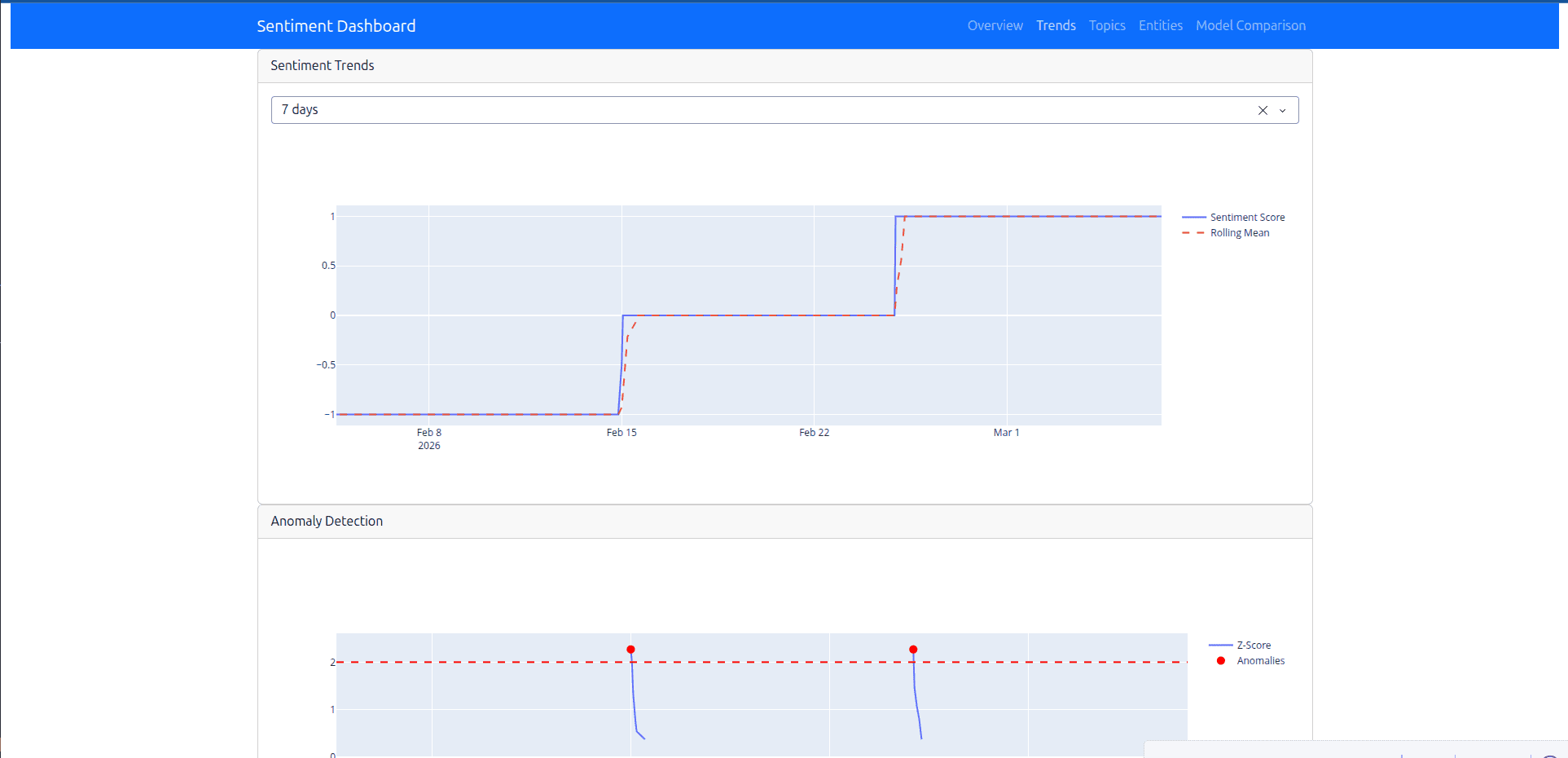
Task: Click the red anomaly marker near Feb 15
Action: coord(631,649)
